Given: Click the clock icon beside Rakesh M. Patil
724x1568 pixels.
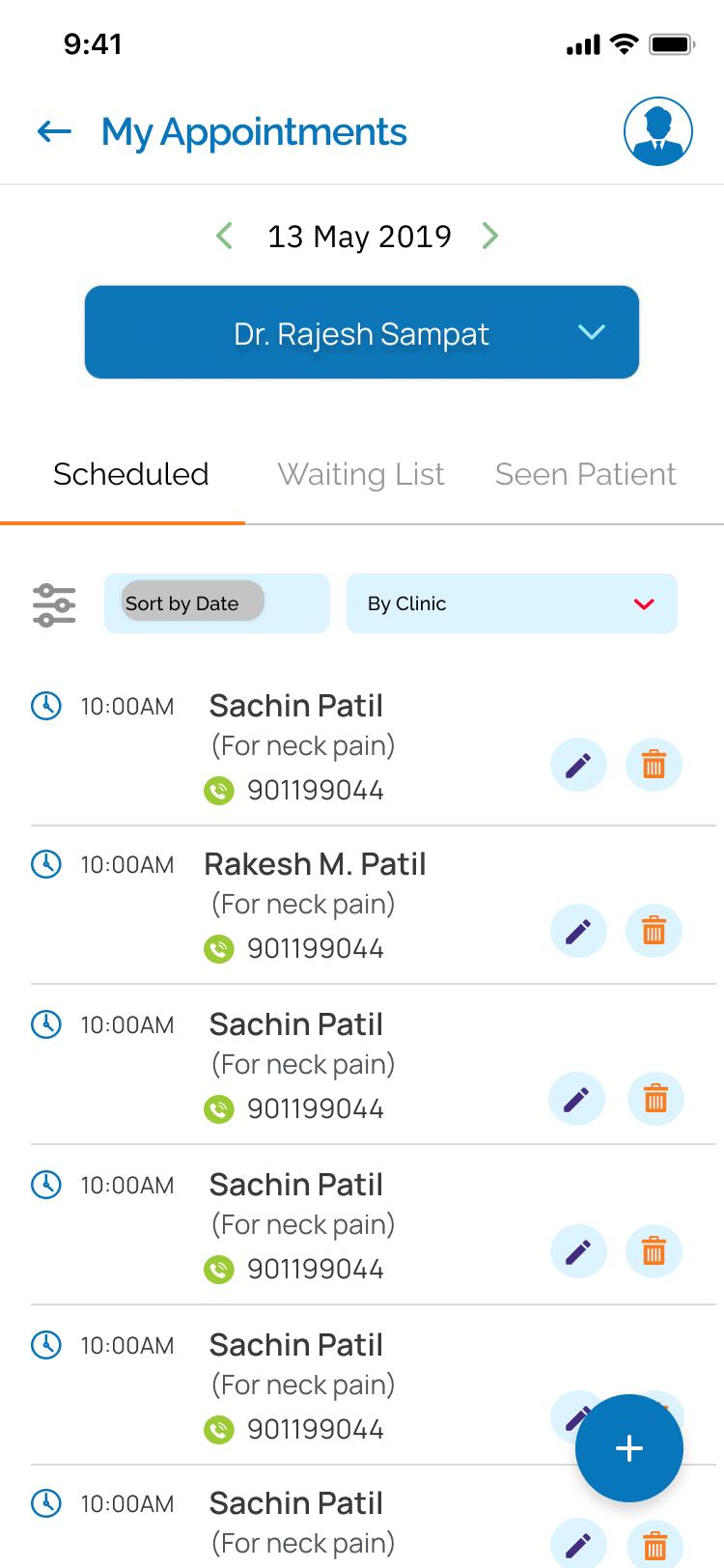Looking at the screenshot, I should (x=46, y=864).
